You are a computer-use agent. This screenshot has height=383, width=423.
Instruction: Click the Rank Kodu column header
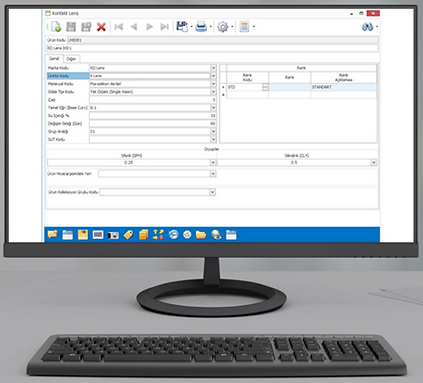247,78
